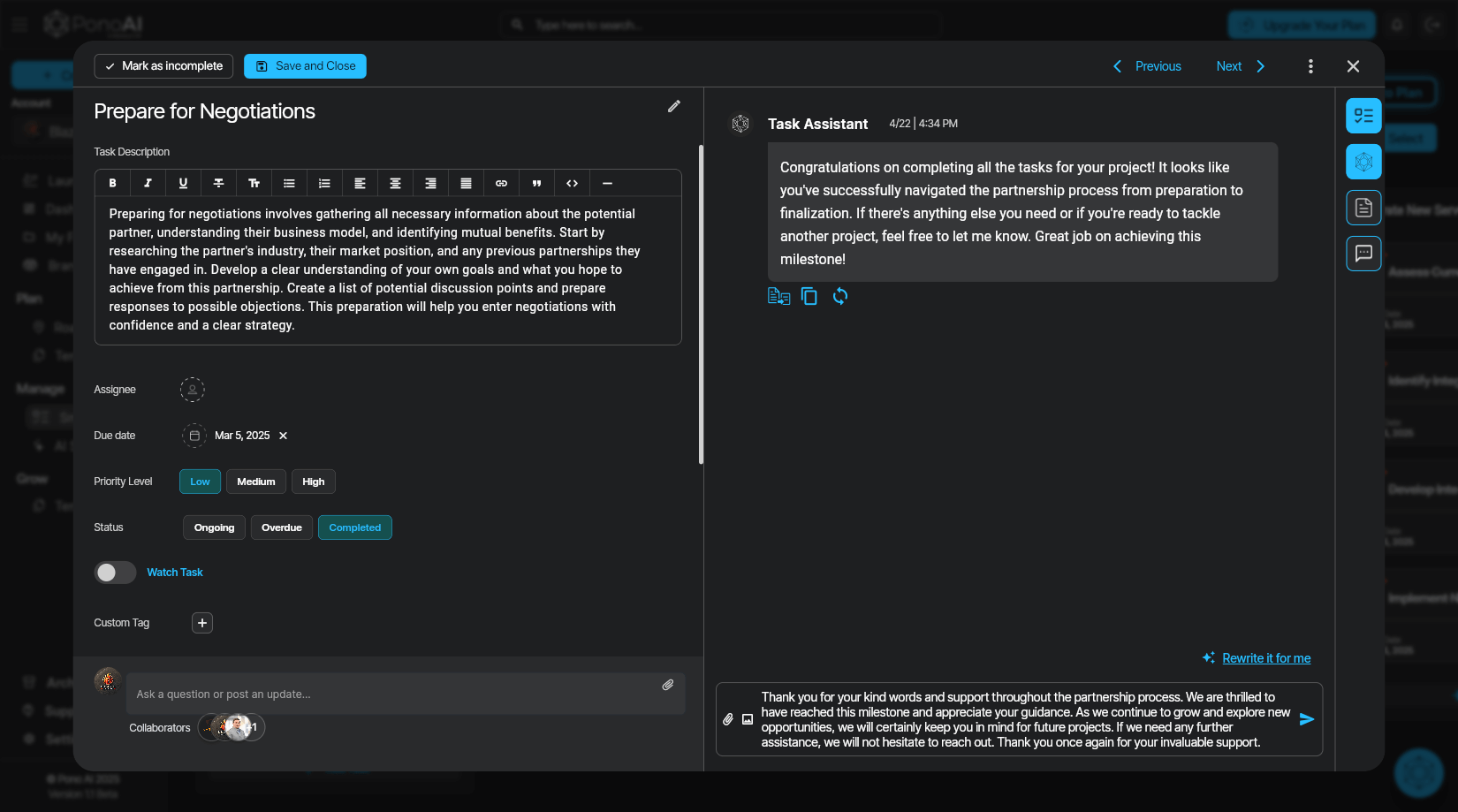The height and width of the screenshot is (812, 1458).
Task: Open the Rewrite it for me link
Action: click(x=1266, y=657)
